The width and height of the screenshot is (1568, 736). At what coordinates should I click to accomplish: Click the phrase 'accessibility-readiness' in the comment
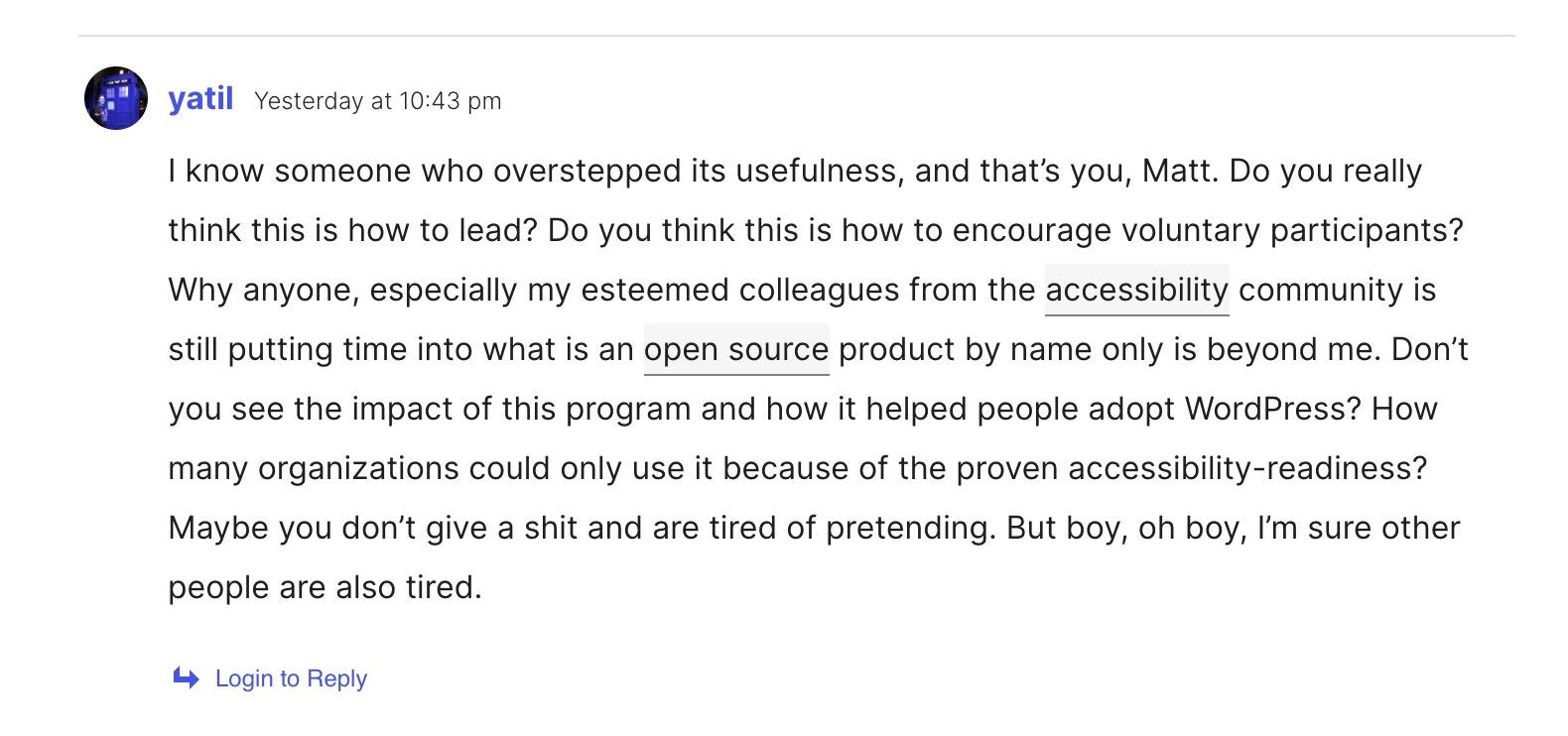pyautogui.click(x=1247, y=468)
